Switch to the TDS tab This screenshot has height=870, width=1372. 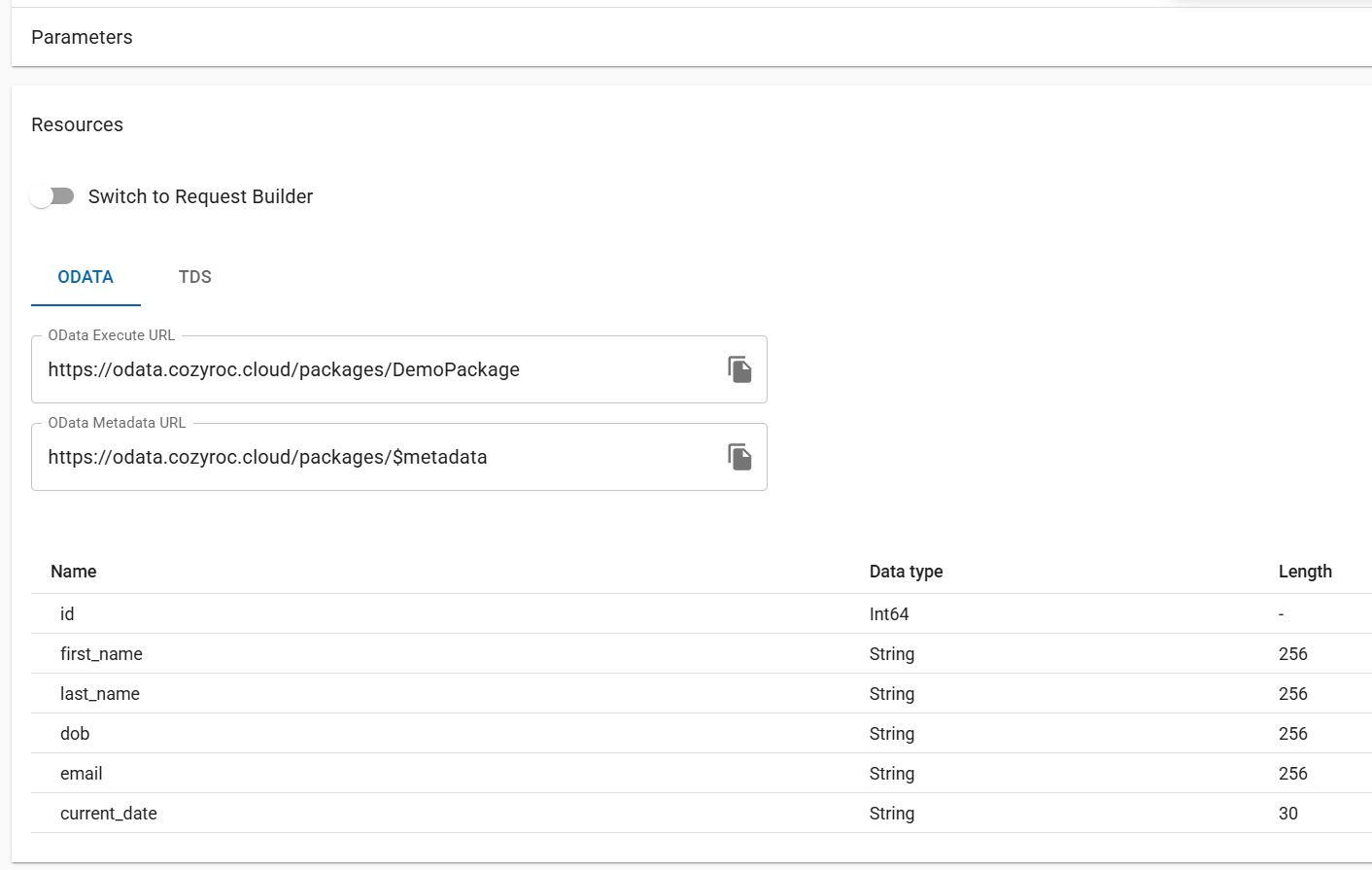[x=194, y=277]
